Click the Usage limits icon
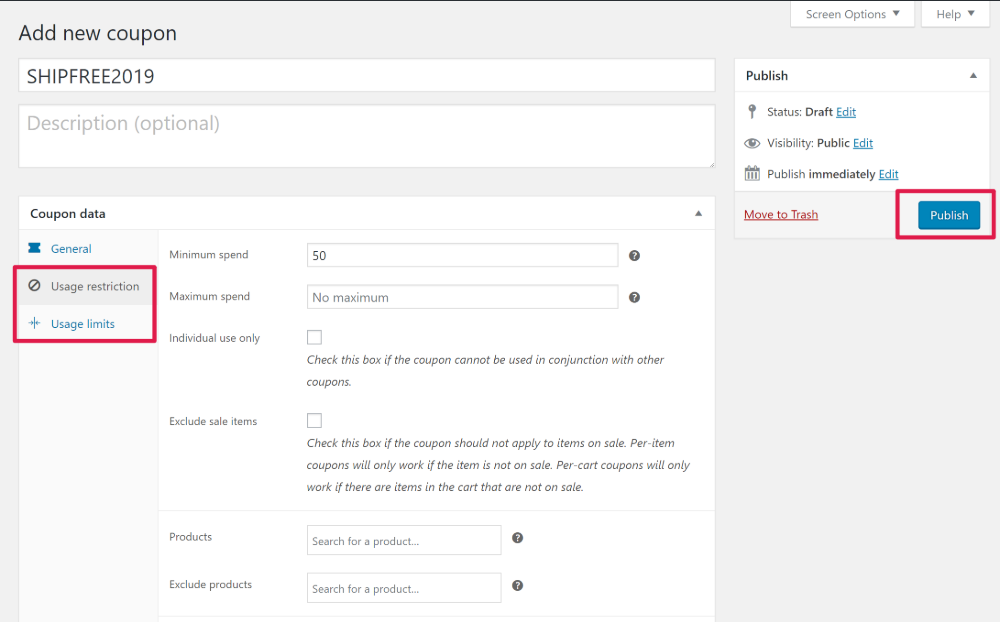Viewport: 1000px width, 622px height. 34,323
